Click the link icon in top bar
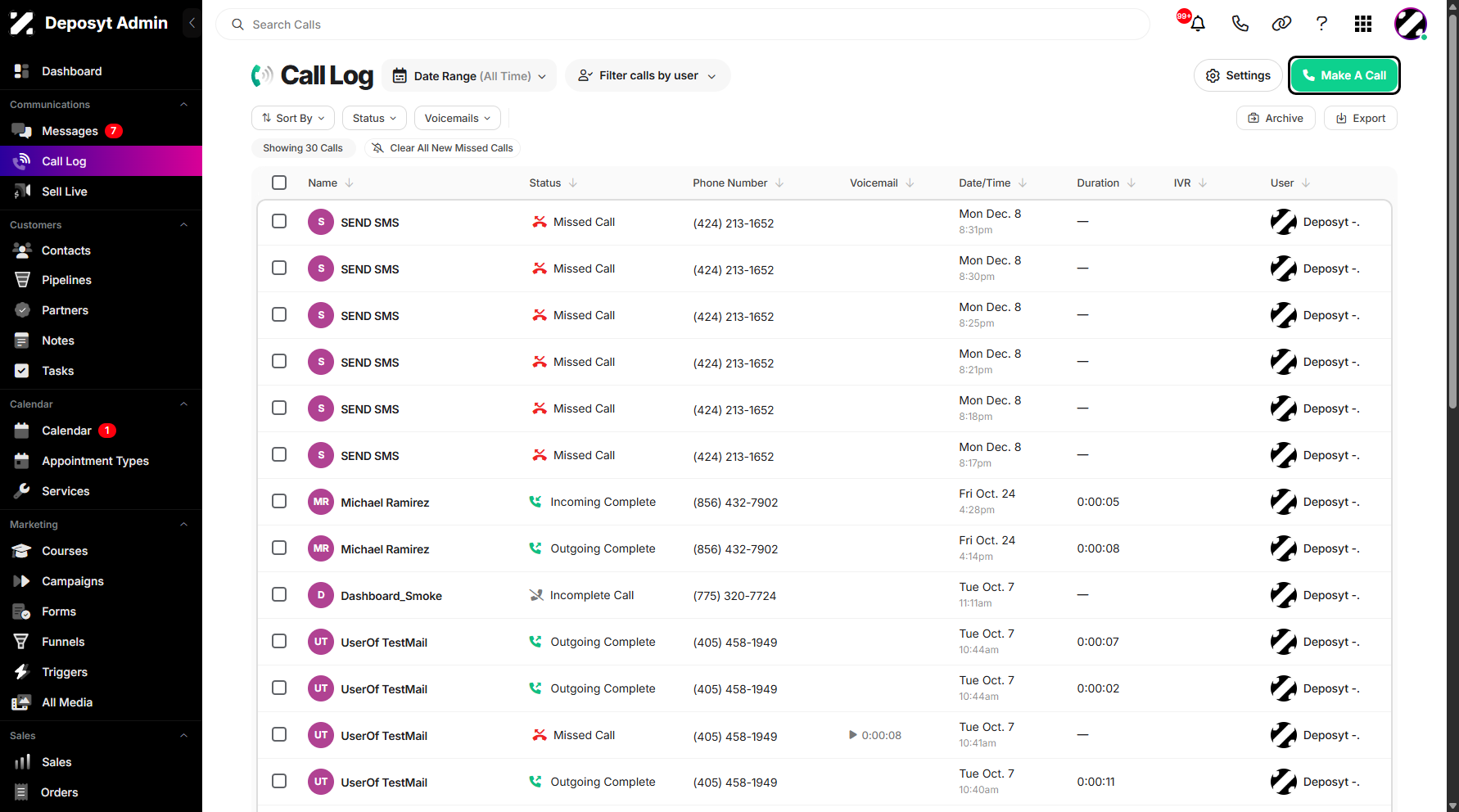 (1281, 24)
